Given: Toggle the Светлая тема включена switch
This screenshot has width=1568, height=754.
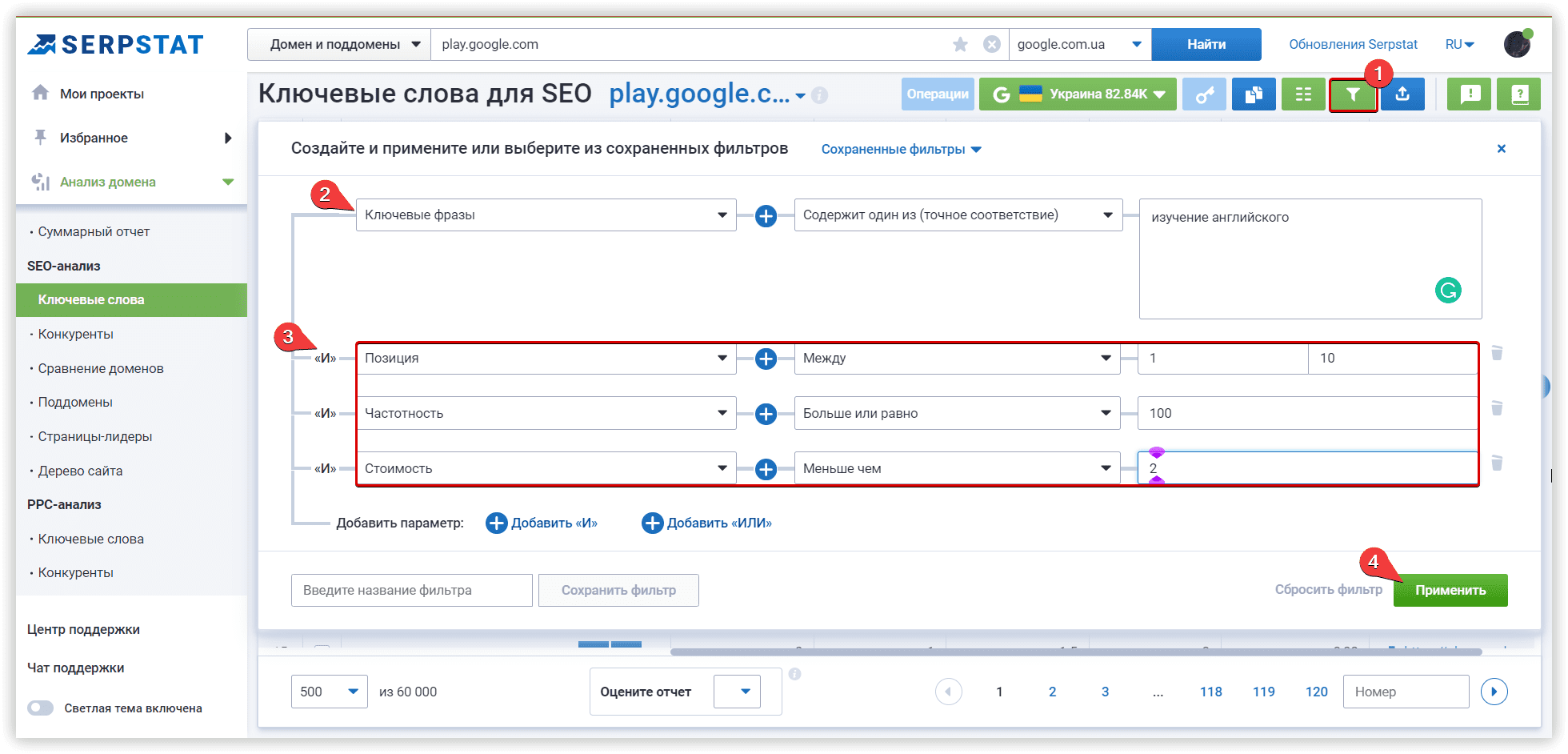Looking at the screenshot, I should [40, 708].
